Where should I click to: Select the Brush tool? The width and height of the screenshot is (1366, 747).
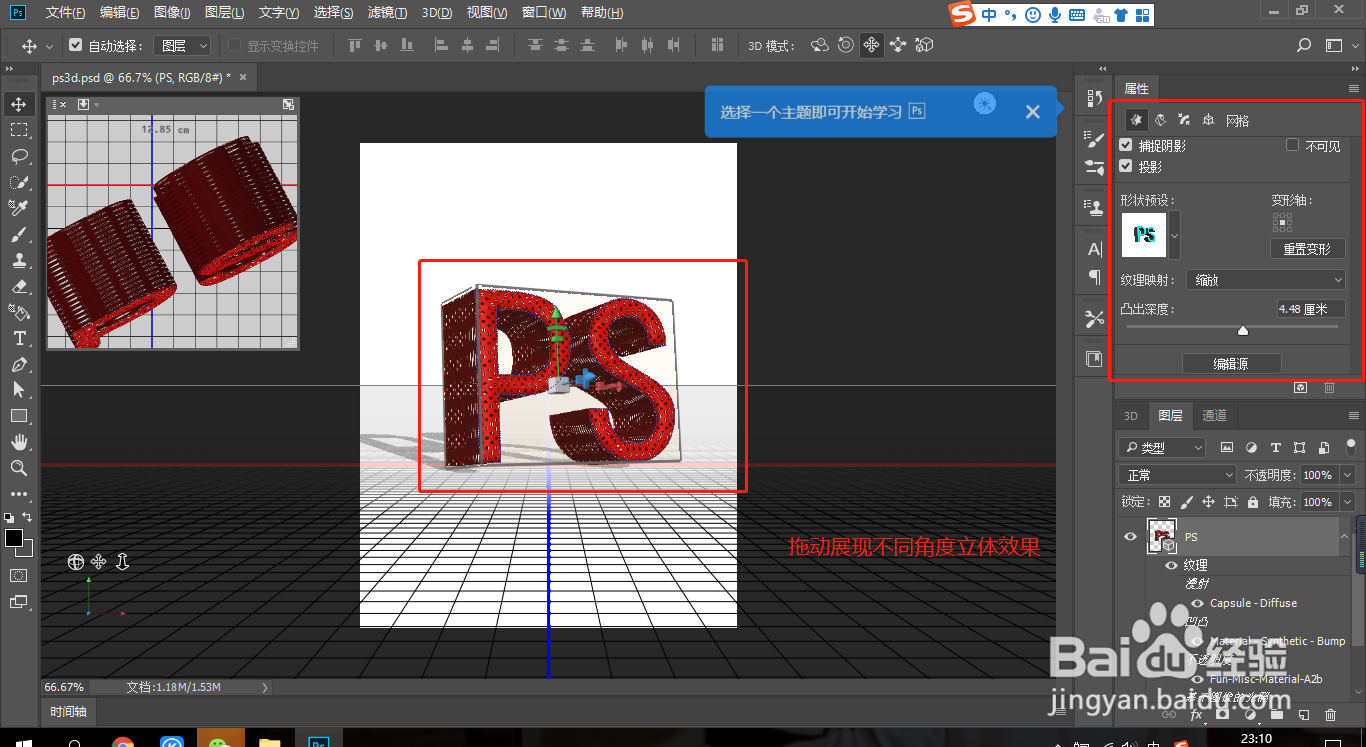(x=19, y=234)
